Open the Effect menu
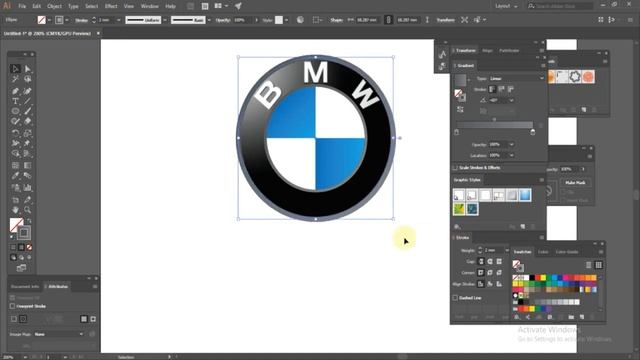Viewport: 640px width, 360px height. click(x=111, y=6)
